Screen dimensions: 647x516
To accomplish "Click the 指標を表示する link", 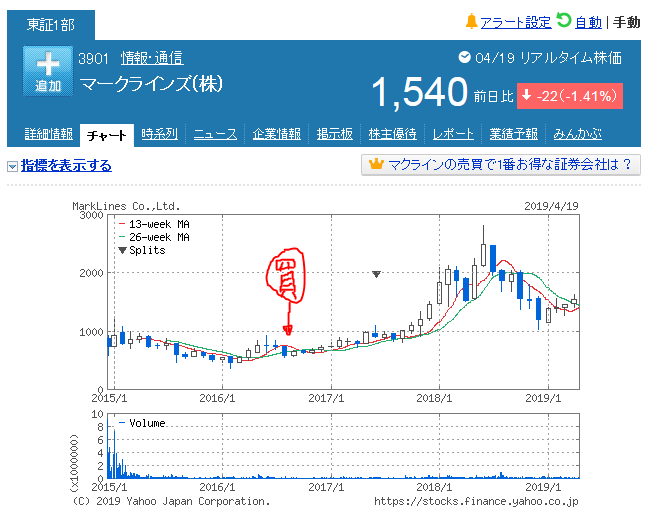I will pyautogui.click(x=66, y=166).
